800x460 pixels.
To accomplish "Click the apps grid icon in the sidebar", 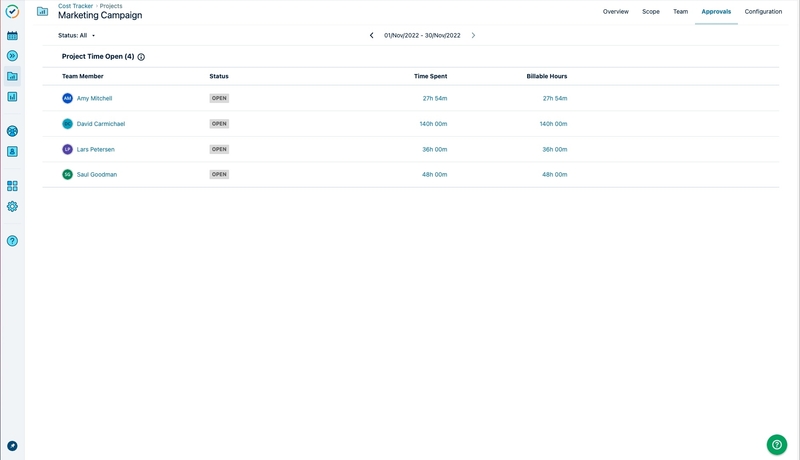I will coord(12,186).
